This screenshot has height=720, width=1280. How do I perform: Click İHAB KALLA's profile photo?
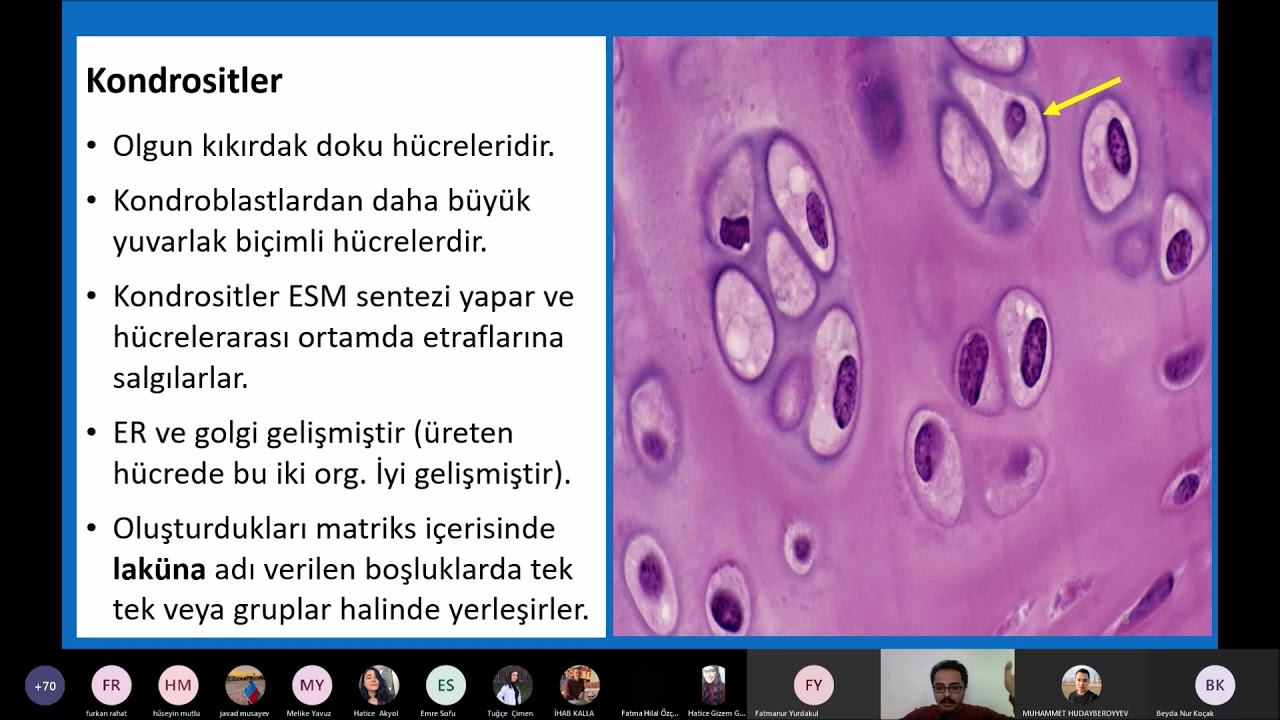(579, 685)
